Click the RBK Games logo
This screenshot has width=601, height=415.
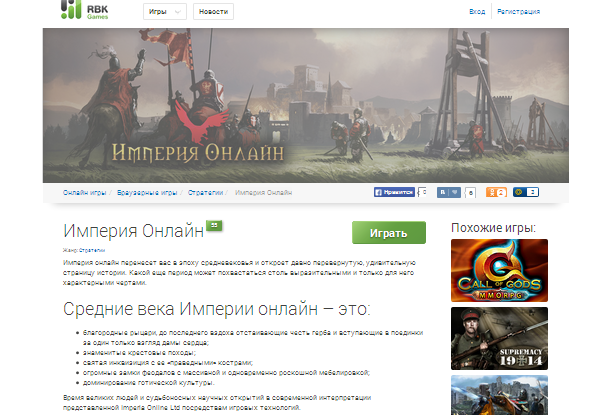pos(84,10)
